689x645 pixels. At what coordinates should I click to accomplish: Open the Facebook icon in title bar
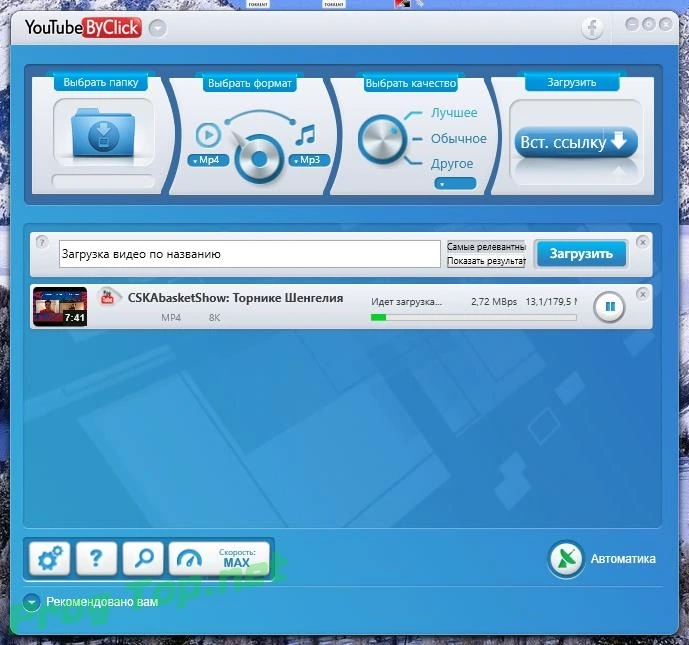tap(592, 28)
